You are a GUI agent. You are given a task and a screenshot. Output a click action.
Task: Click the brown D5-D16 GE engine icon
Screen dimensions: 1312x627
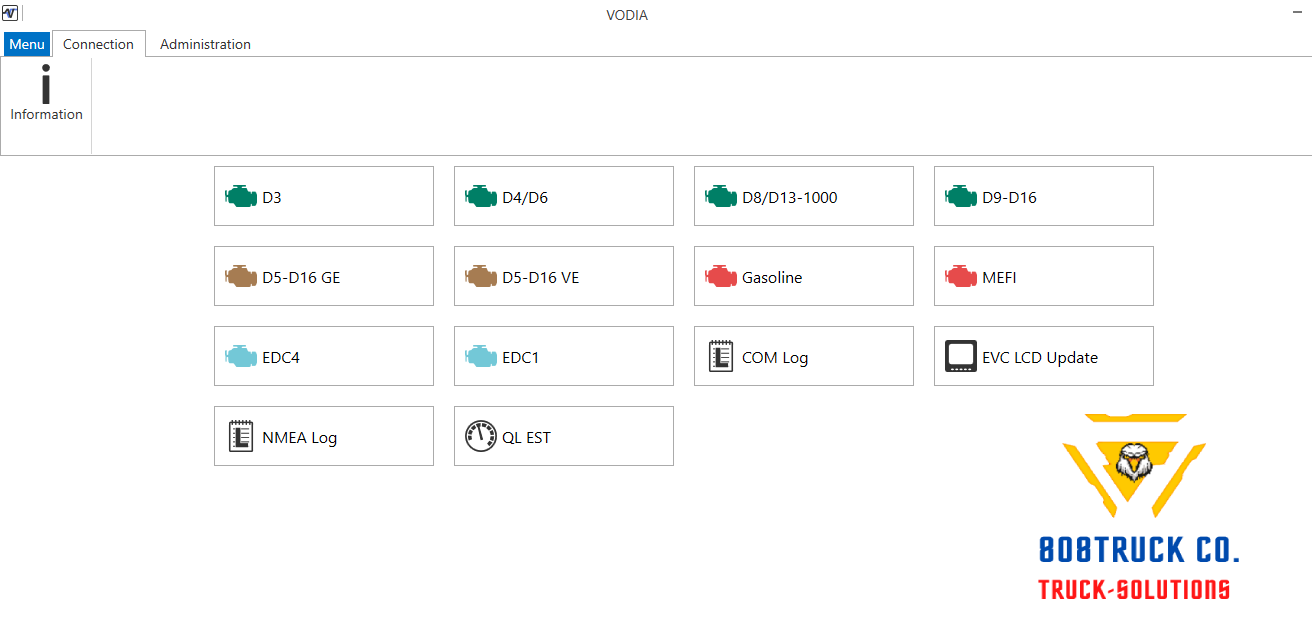[x=241, y=277]
